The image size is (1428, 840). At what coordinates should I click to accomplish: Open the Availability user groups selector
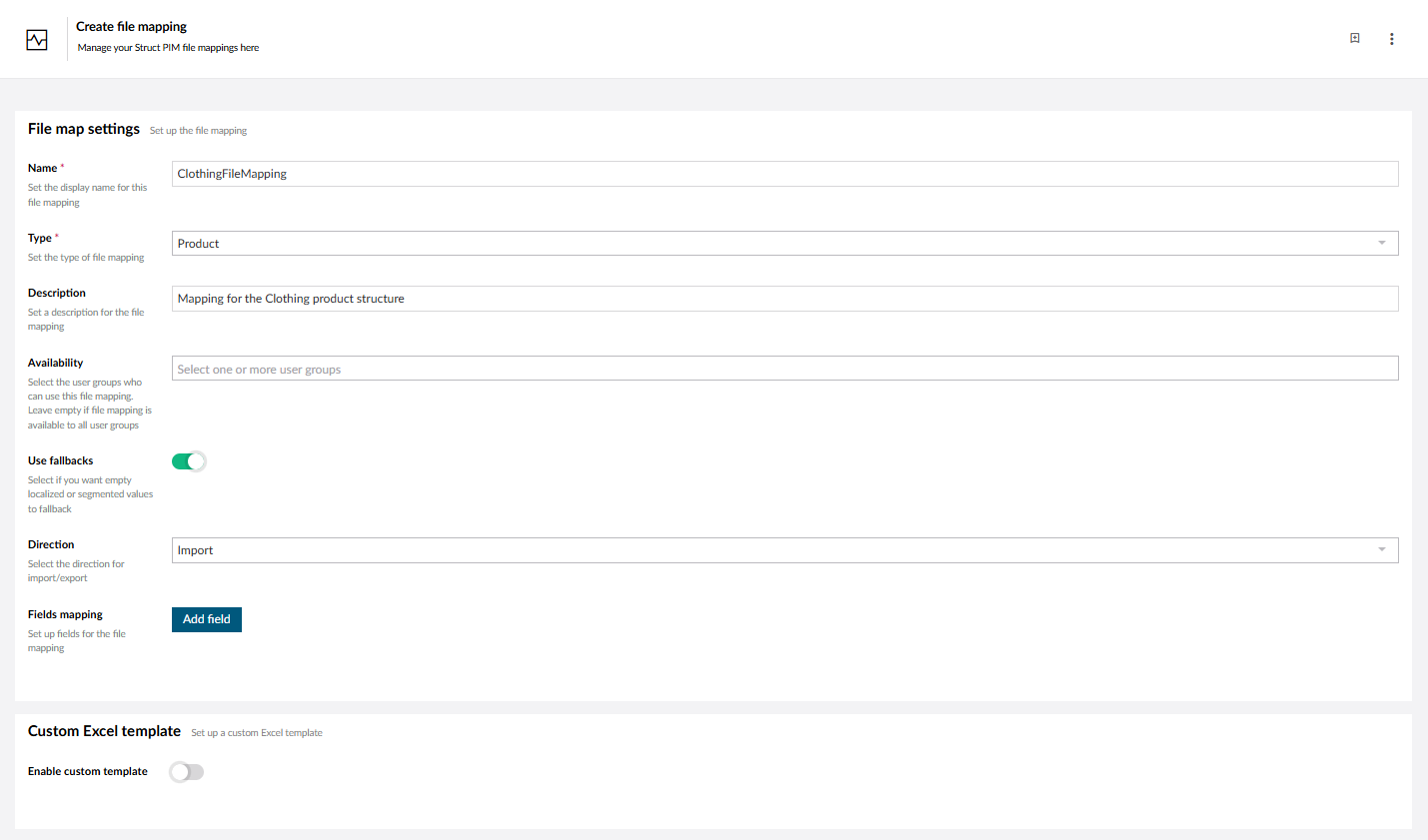click(x=784, y=370)
